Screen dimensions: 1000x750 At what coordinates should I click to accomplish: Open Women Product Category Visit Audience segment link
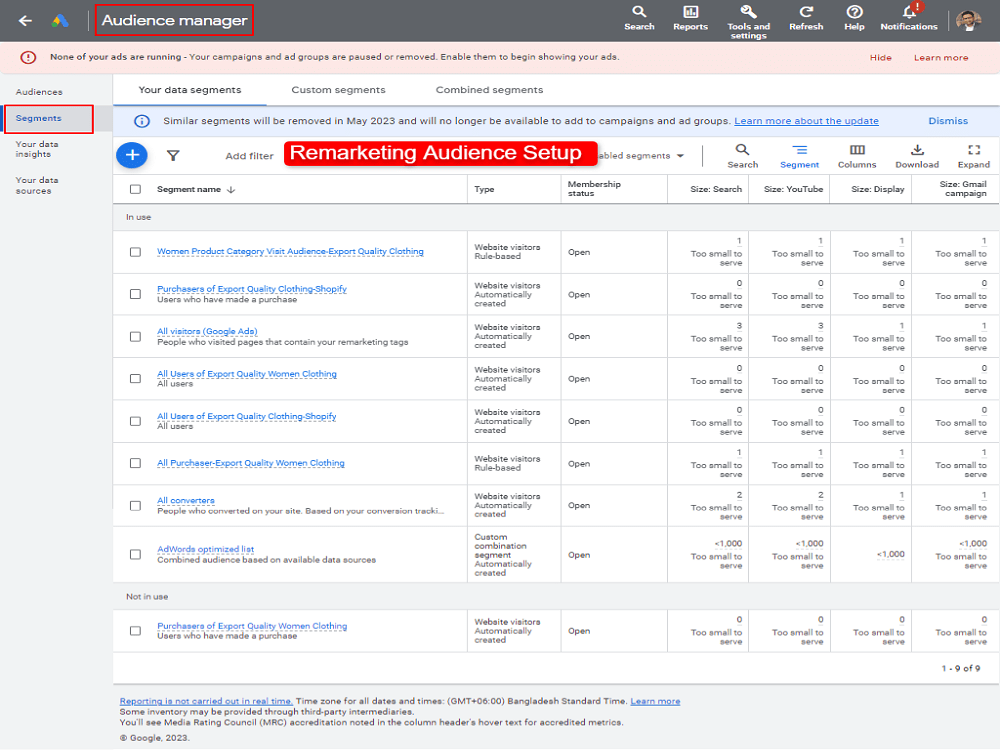290,251
